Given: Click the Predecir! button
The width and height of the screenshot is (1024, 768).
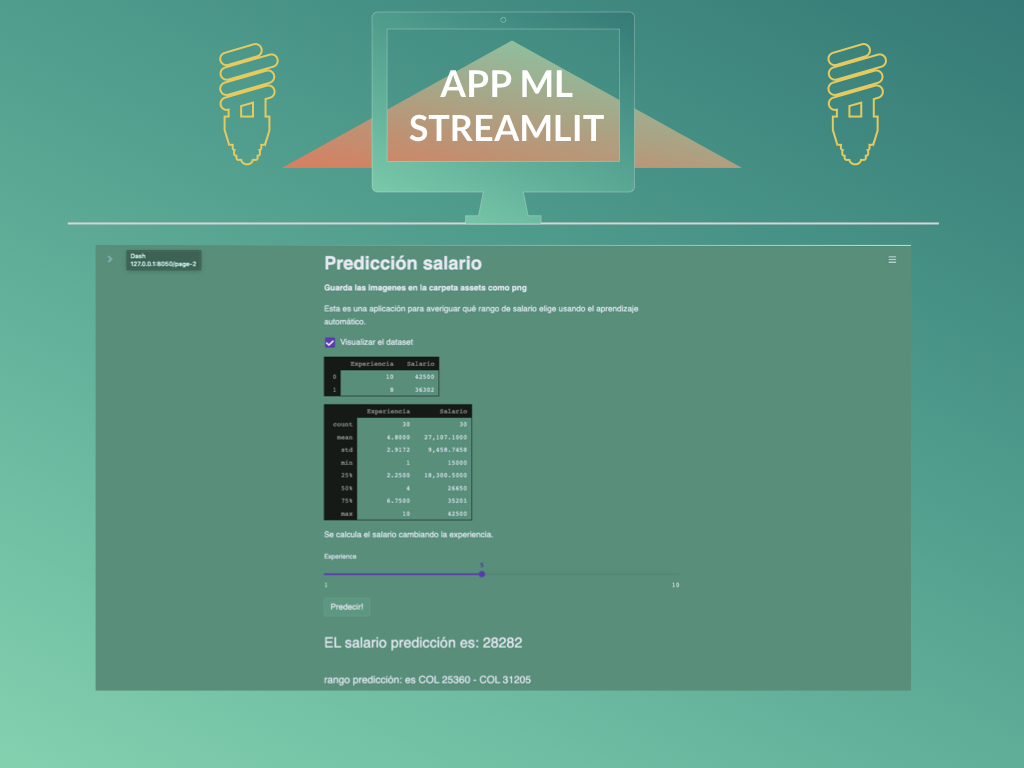Looking at the screenshot, I should pos(347,606).
